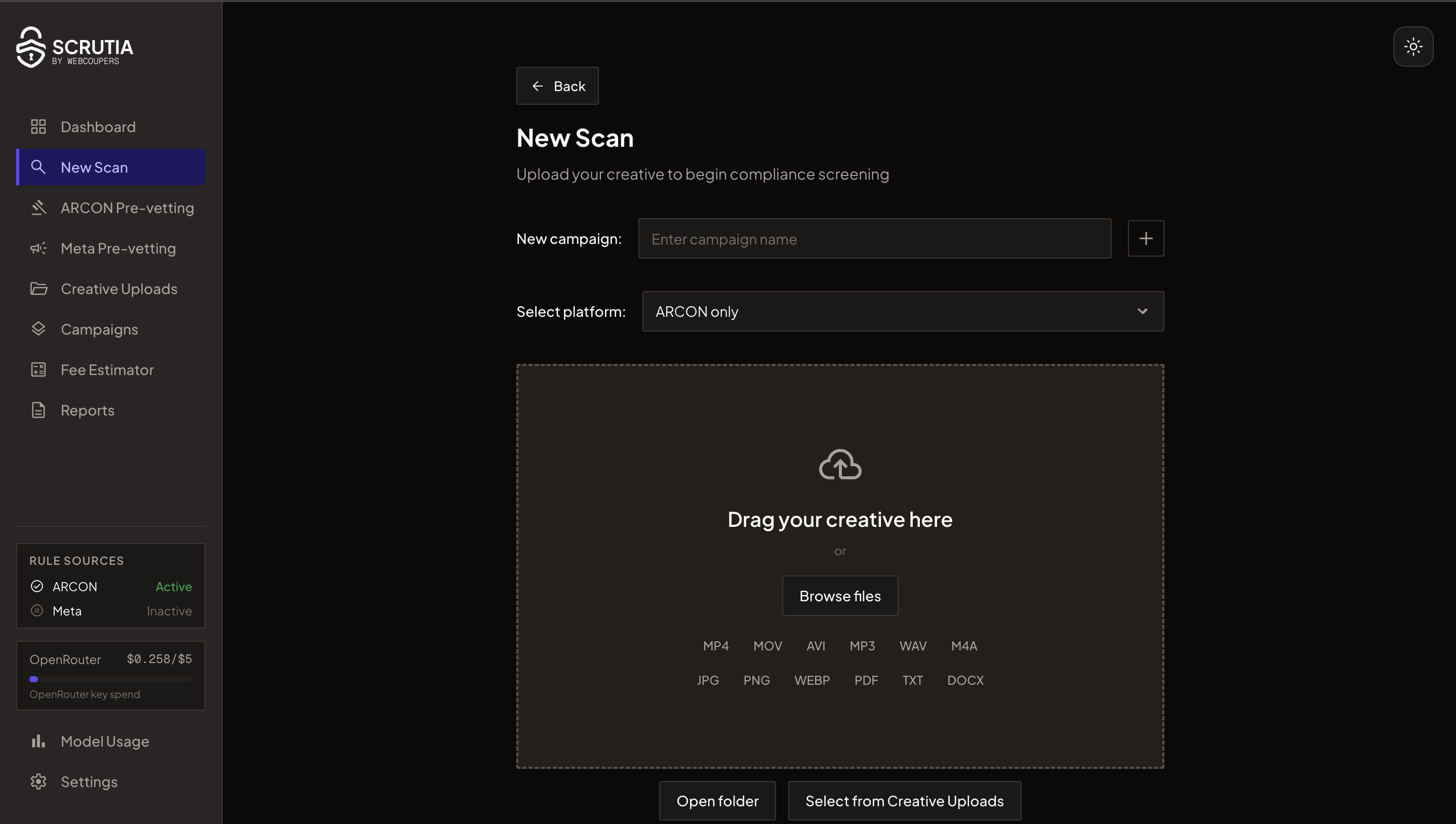Click the ARCON active checkmark icon

(x=37, y=586)
